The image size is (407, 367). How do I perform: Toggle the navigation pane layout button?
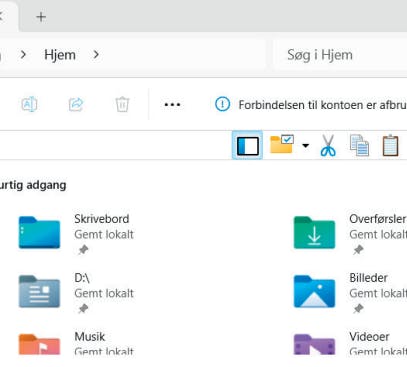coord(247,146)
